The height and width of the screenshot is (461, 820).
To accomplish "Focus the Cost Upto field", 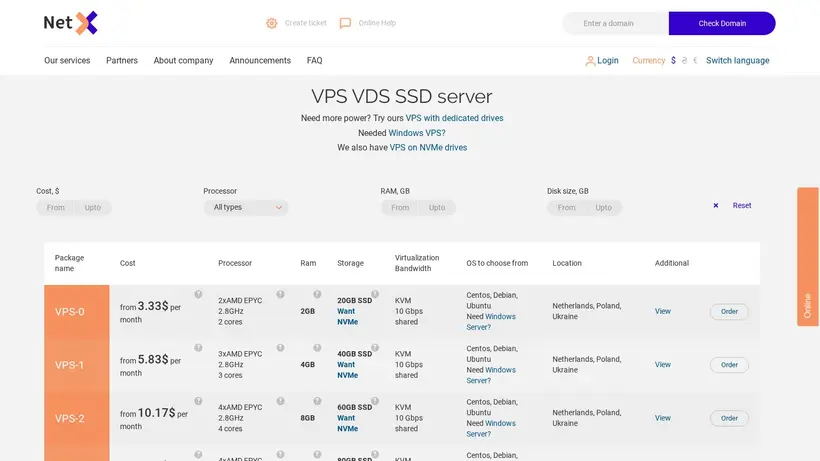I will click(93, 208).
